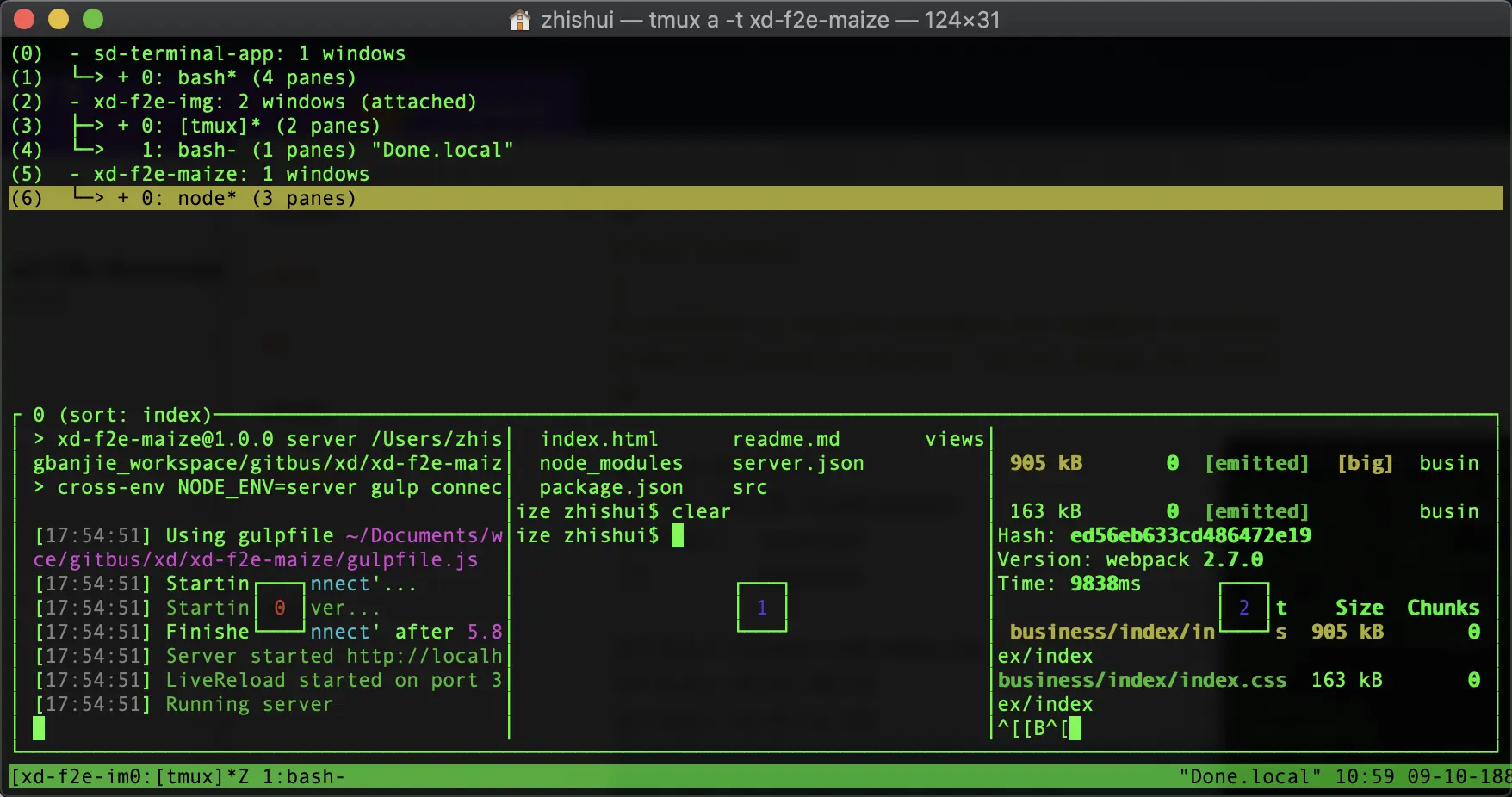Collapse the xd-f2e-img session minus marker
The image size is (1512, 797).
tap(76, 102)
